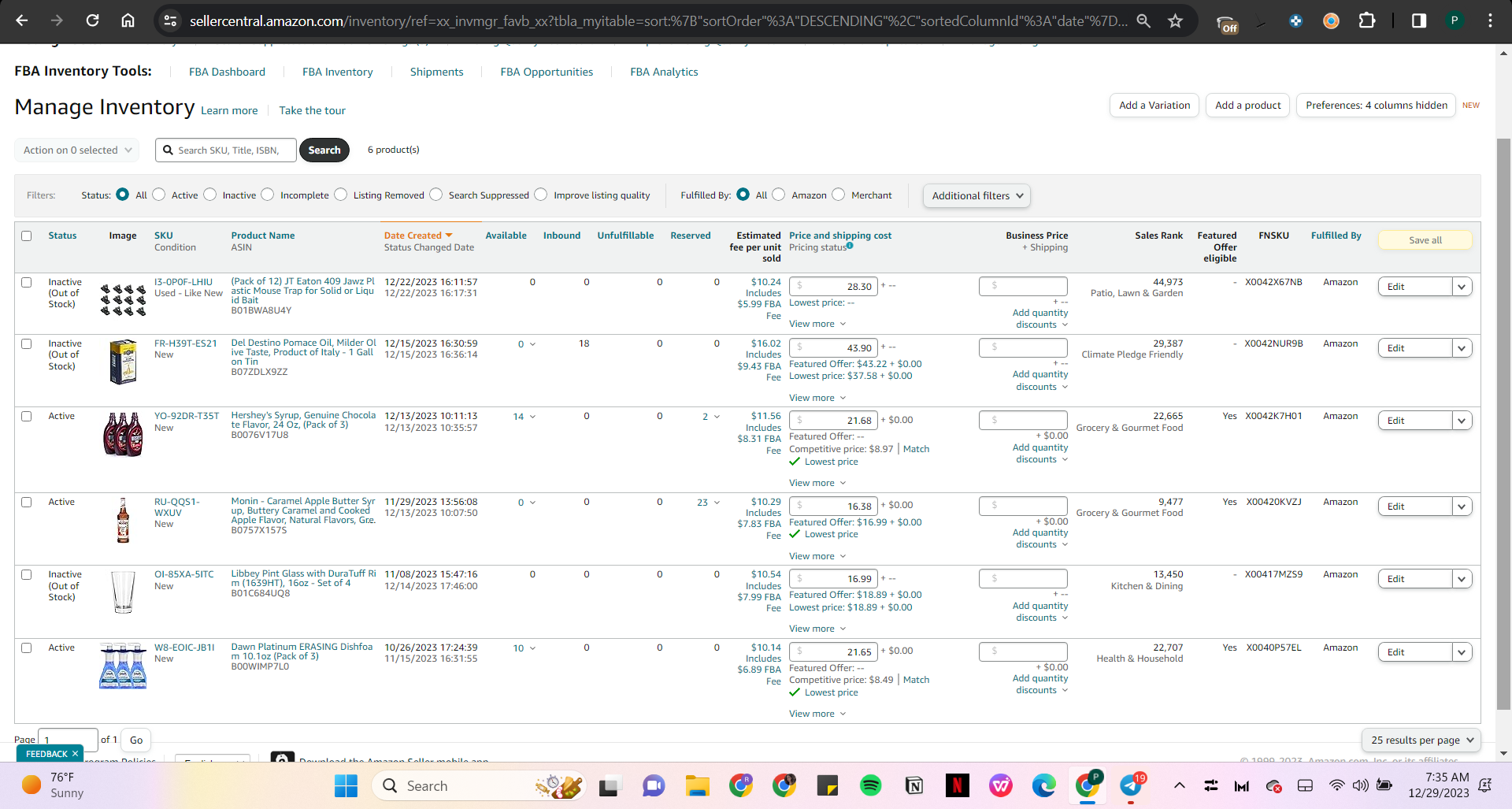Open File Explorer from the taskbar
This screenshot has height=809, width=1512.
pos(697,785)
